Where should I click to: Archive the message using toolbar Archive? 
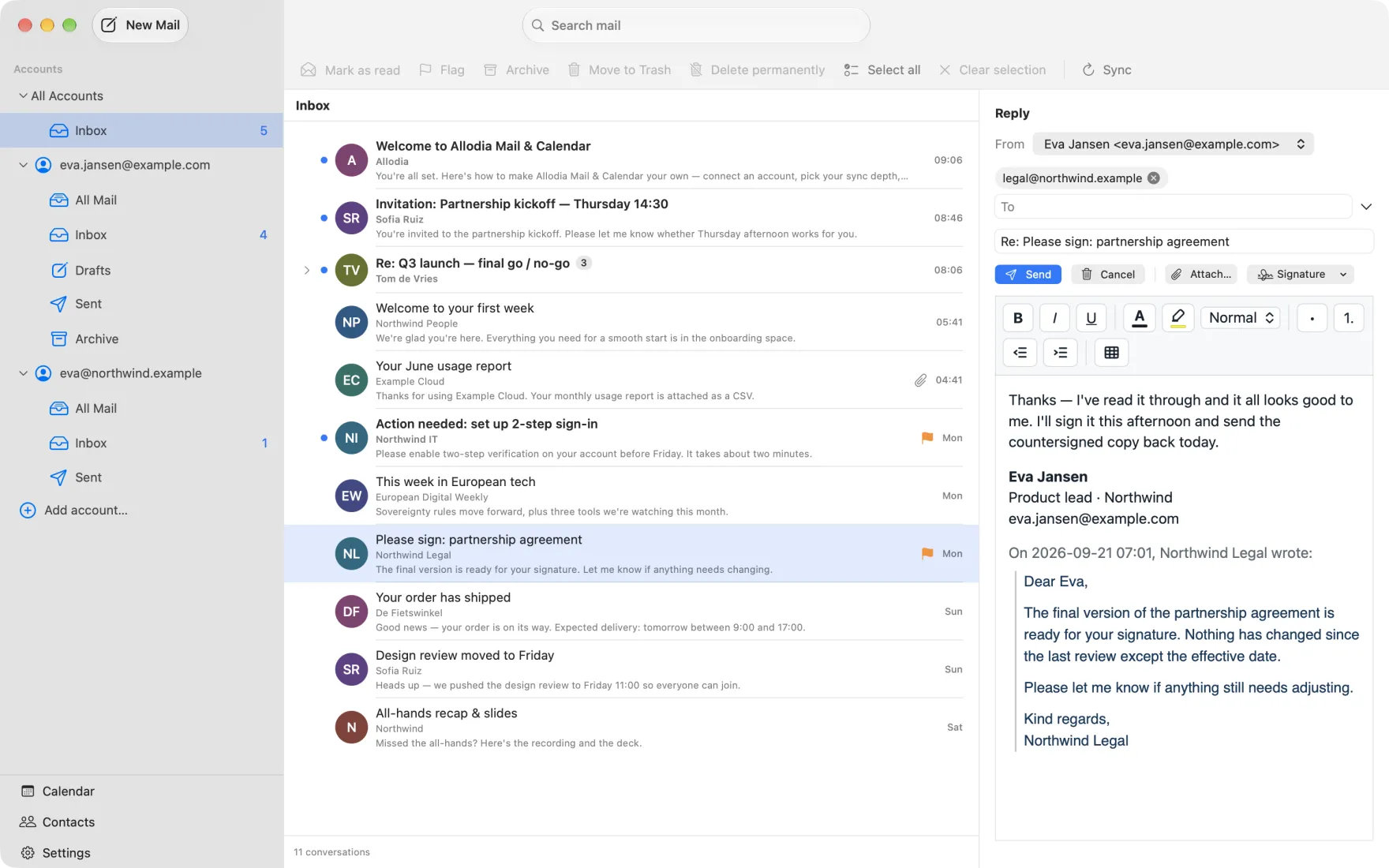[516, 70]
